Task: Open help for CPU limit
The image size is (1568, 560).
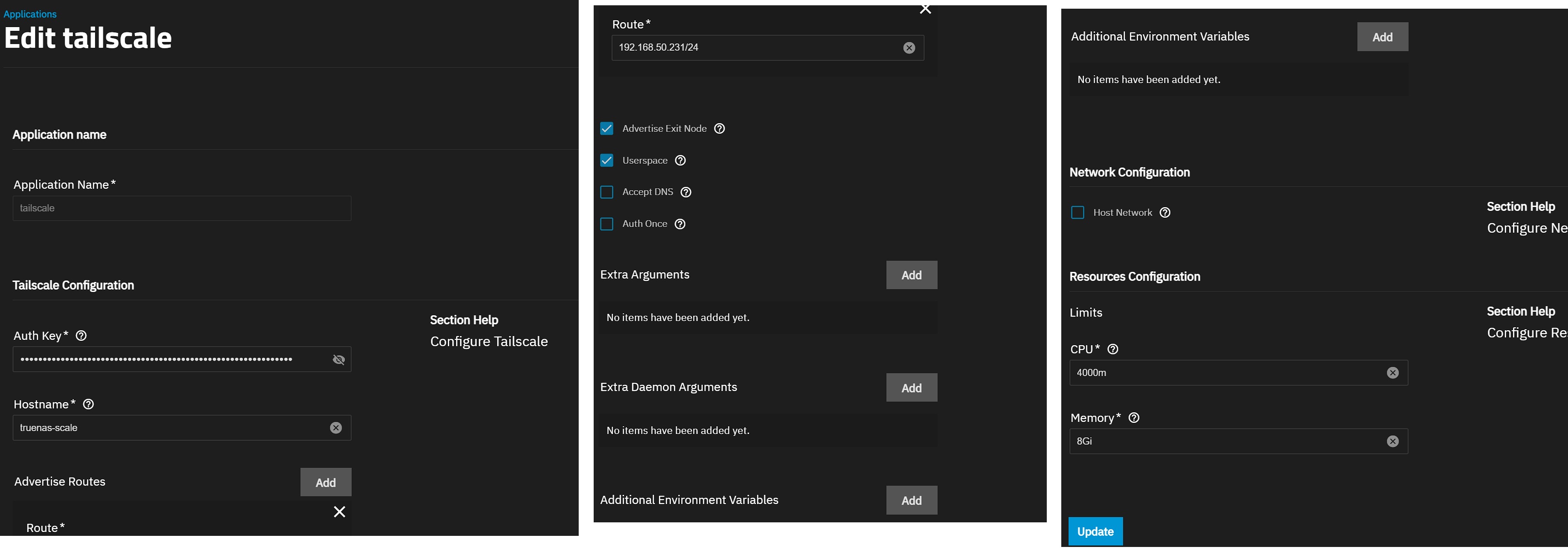Action: [1112, 350]
